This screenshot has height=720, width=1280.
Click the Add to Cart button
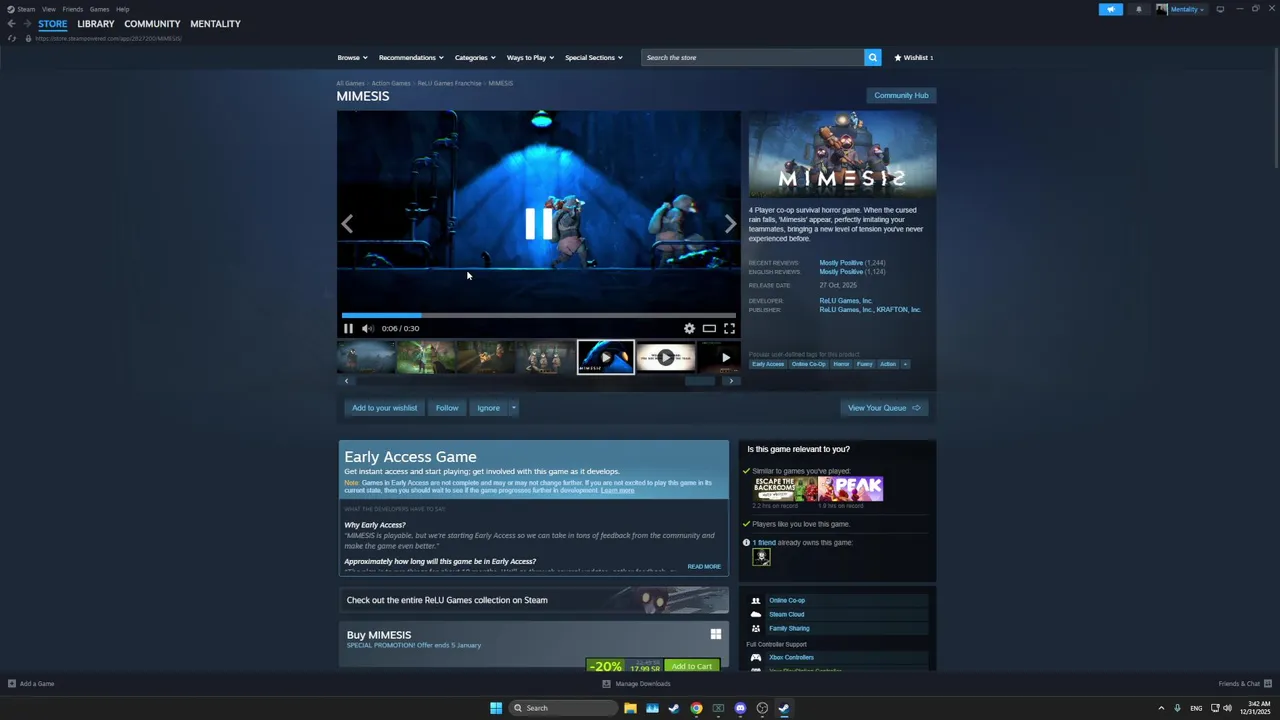pos(692,666)
